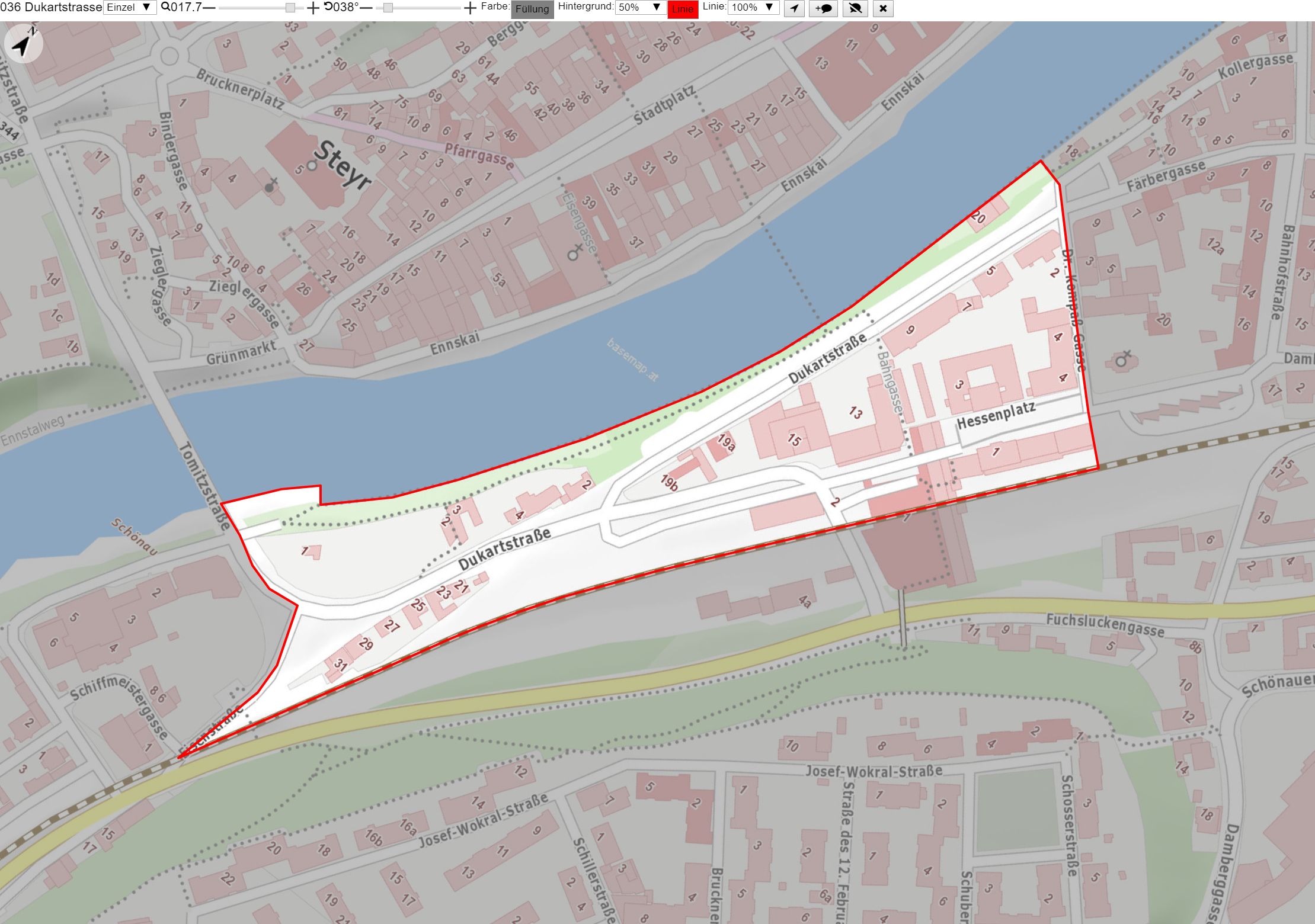
Task: Click the north compass icon on the map
Action: click(x=23, y=43)
